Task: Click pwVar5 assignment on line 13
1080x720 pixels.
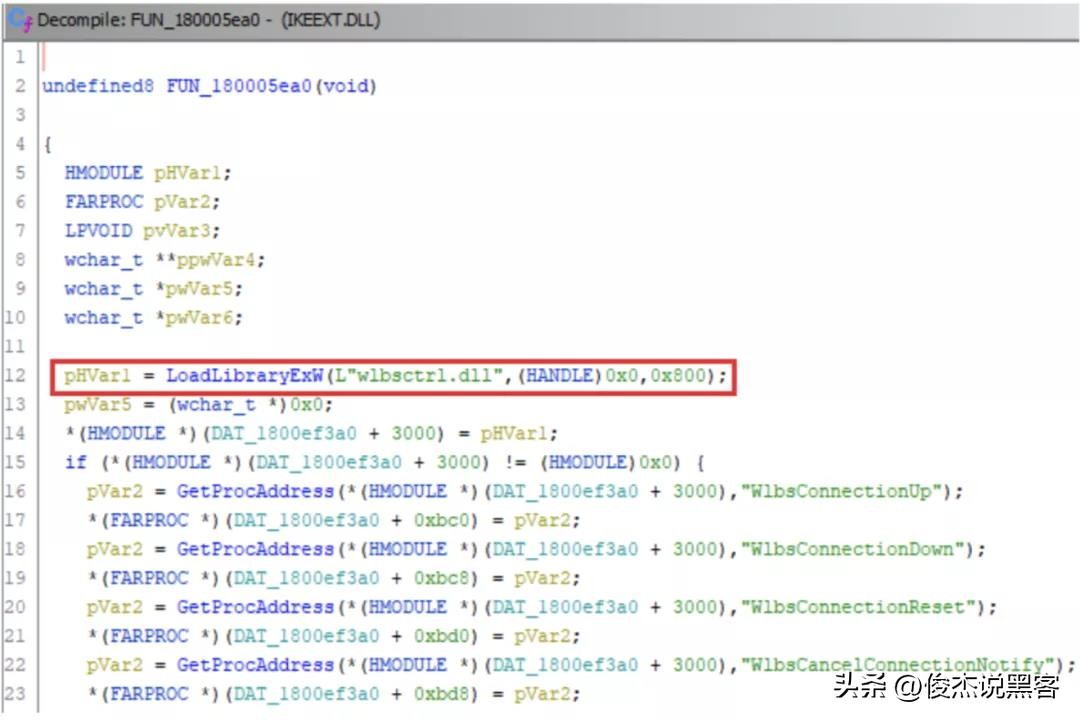Action: click(98, 404)
